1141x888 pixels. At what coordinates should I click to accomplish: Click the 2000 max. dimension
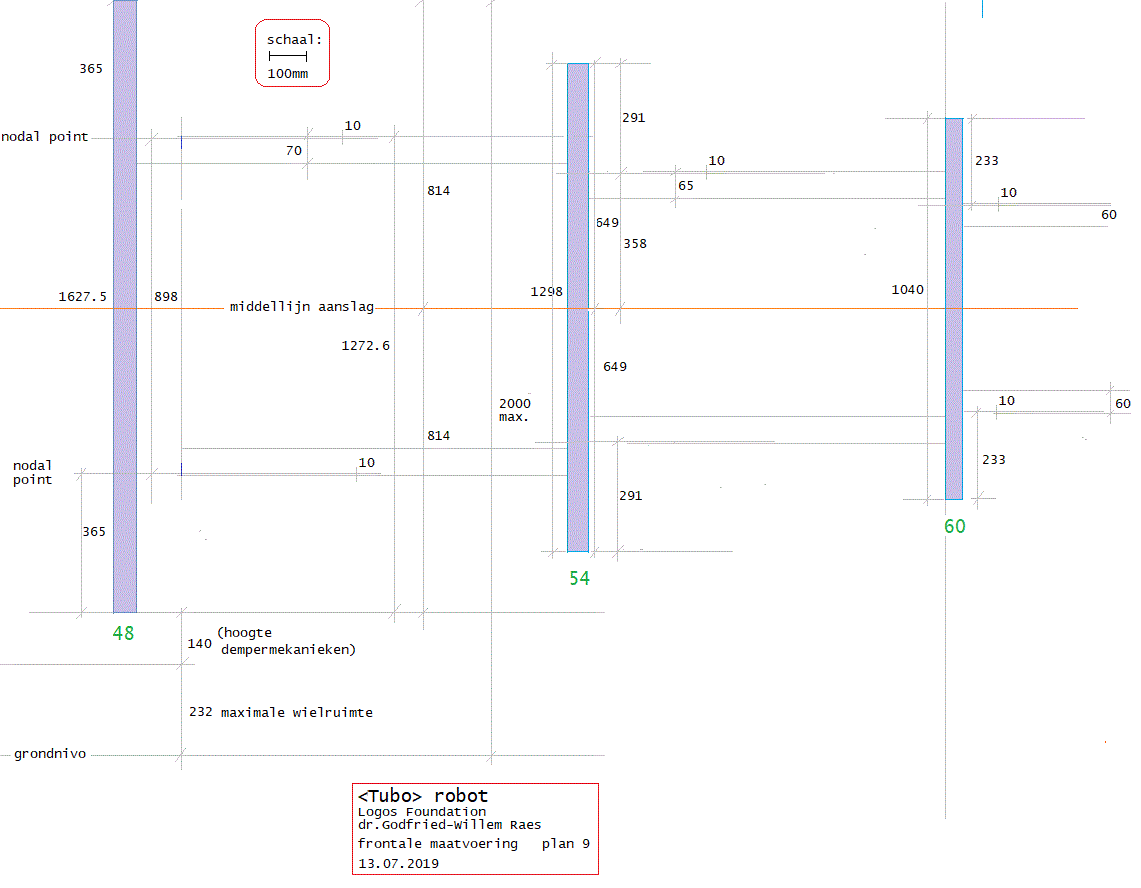515,410
